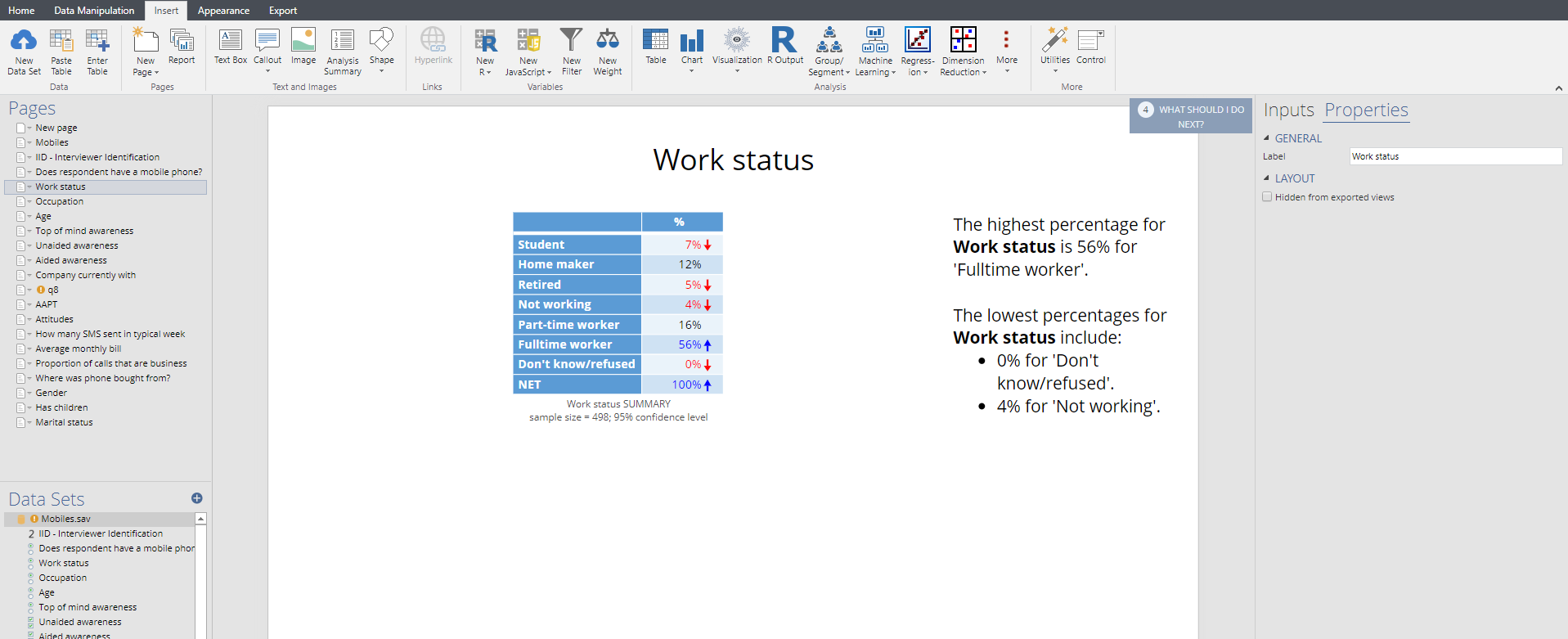1568x639 pixels.
Task: Click the Work status page title
Action: (733, 160)
